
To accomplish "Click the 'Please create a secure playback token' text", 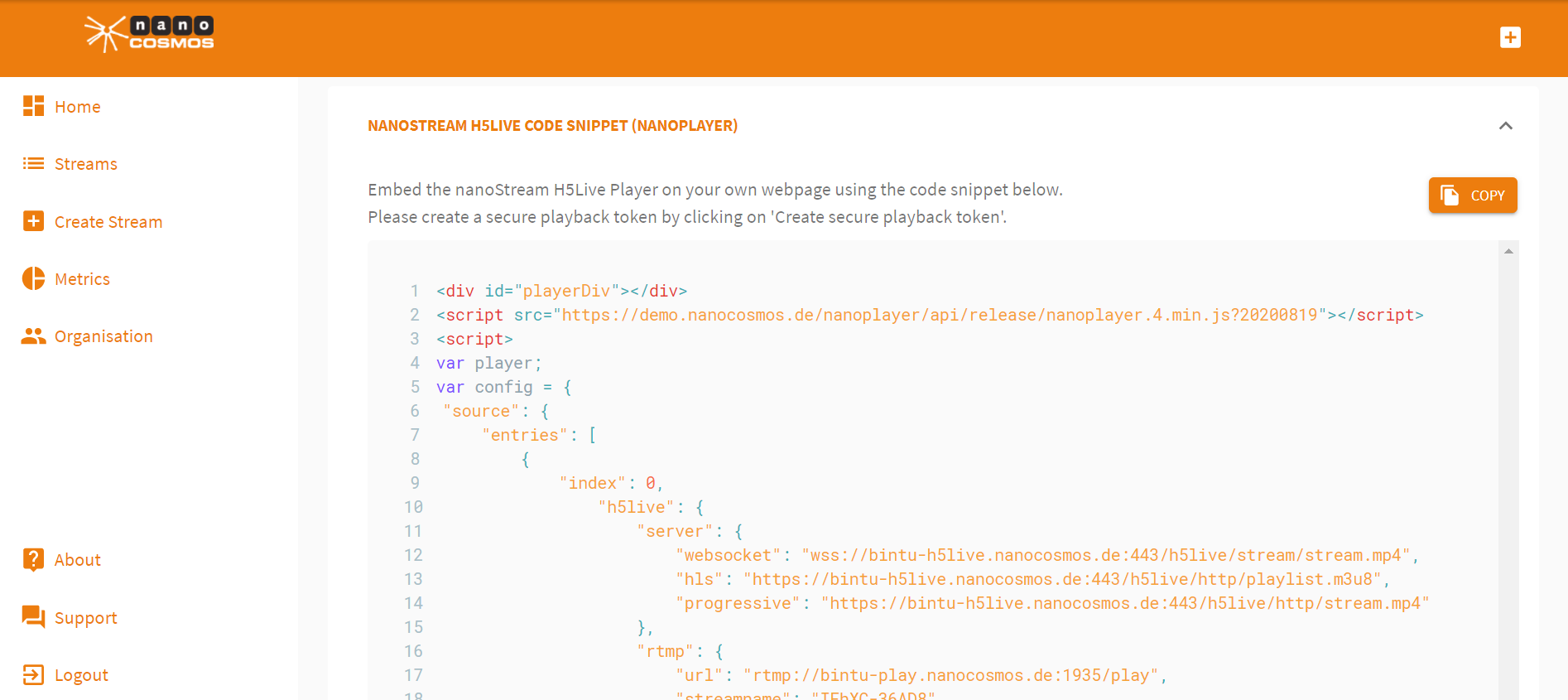I will point(687,217).
